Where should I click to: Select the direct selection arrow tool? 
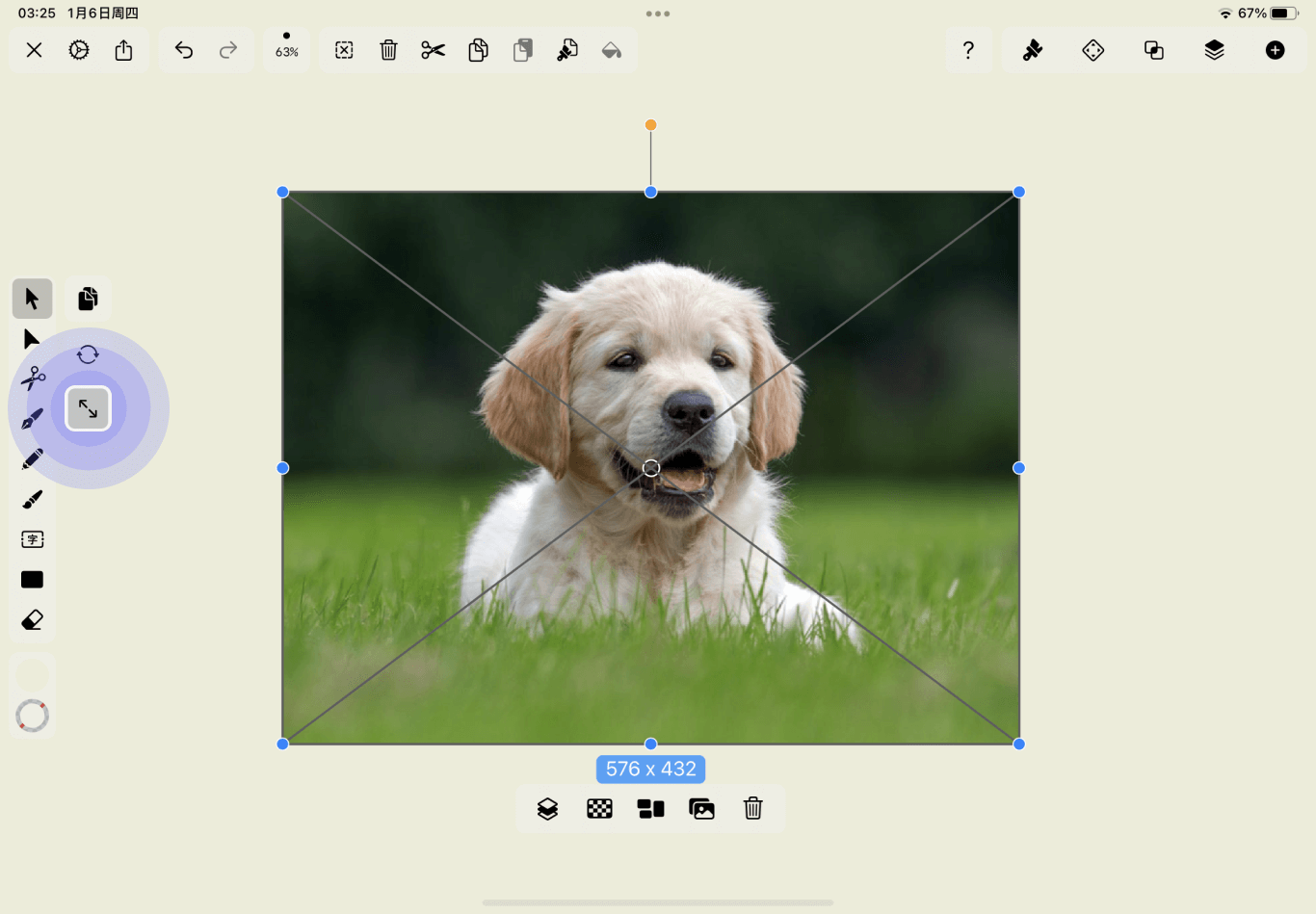(32, 339)
